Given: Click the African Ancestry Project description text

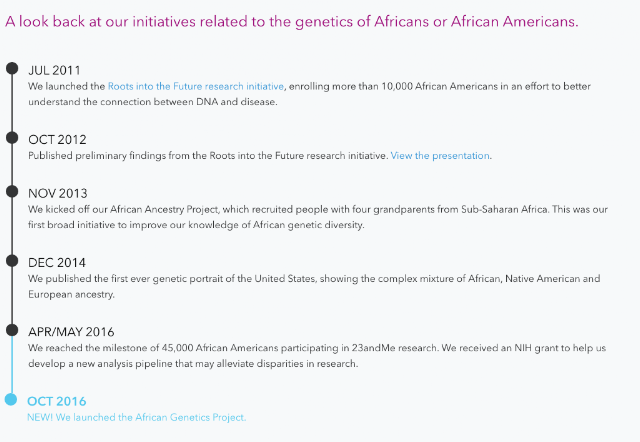Looking at the screenshot, I should 320,217.
